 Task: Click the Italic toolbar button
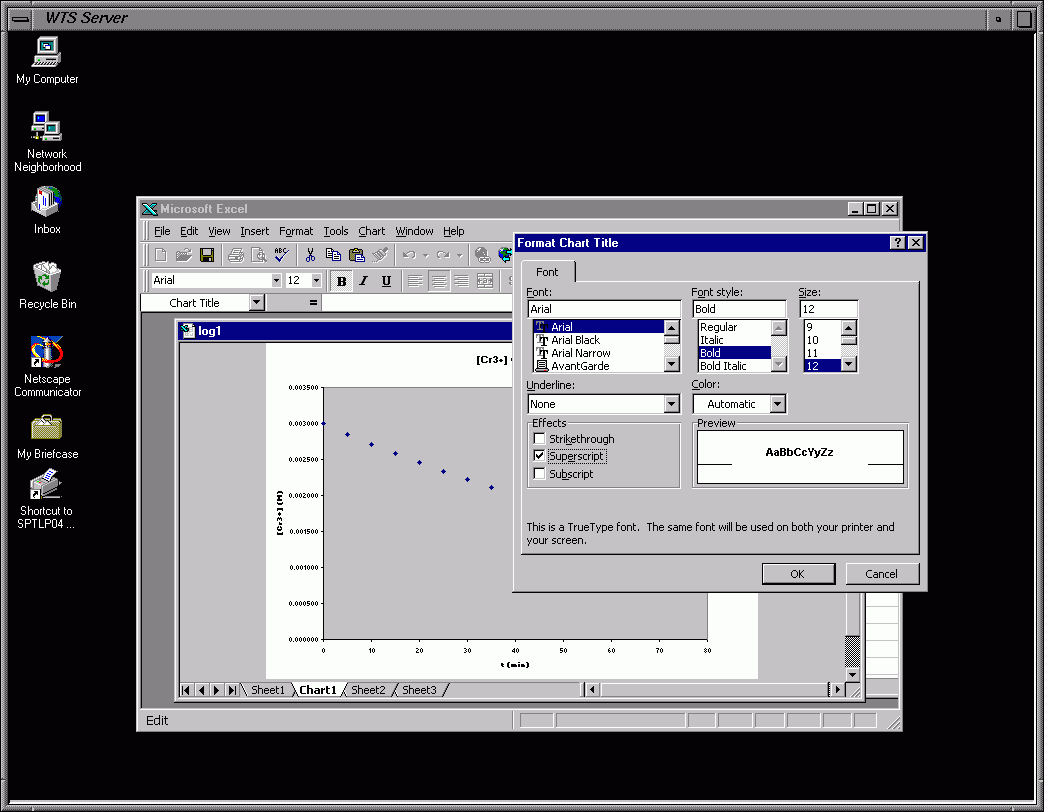tap(363, 281)
